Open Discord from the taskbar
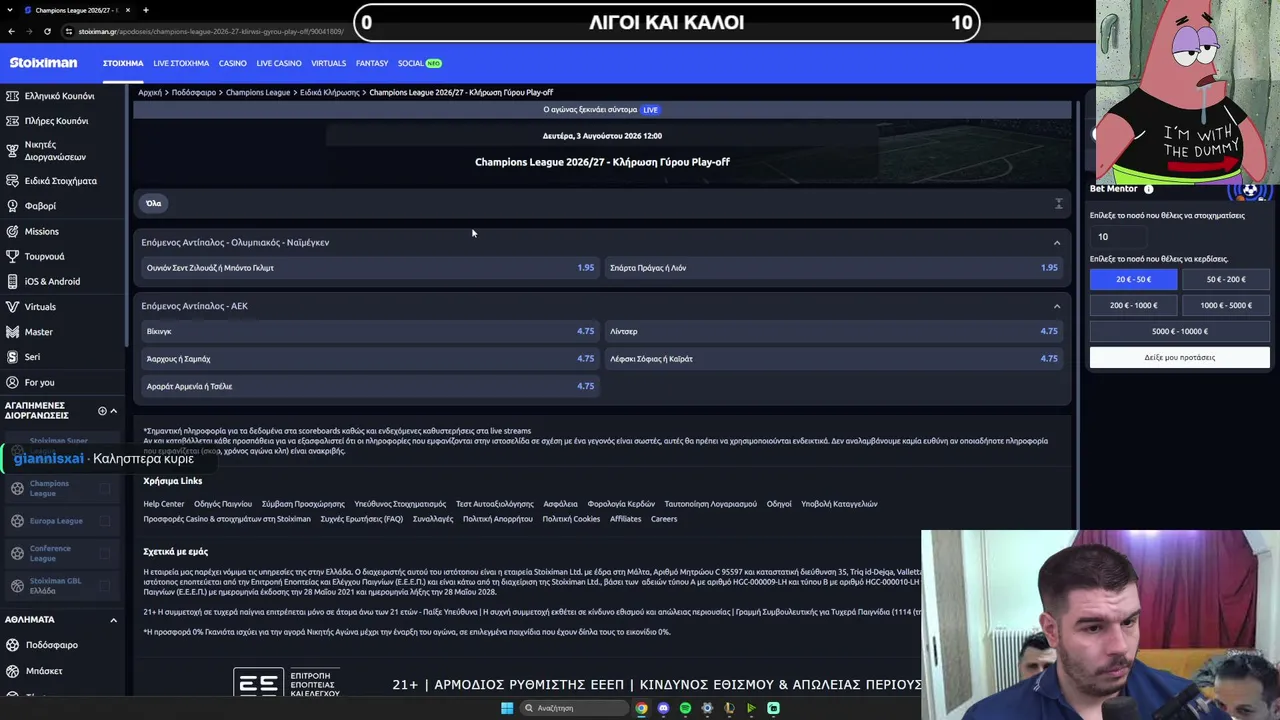The width and height of the screenshot is (1280, 720). (663, 708)
